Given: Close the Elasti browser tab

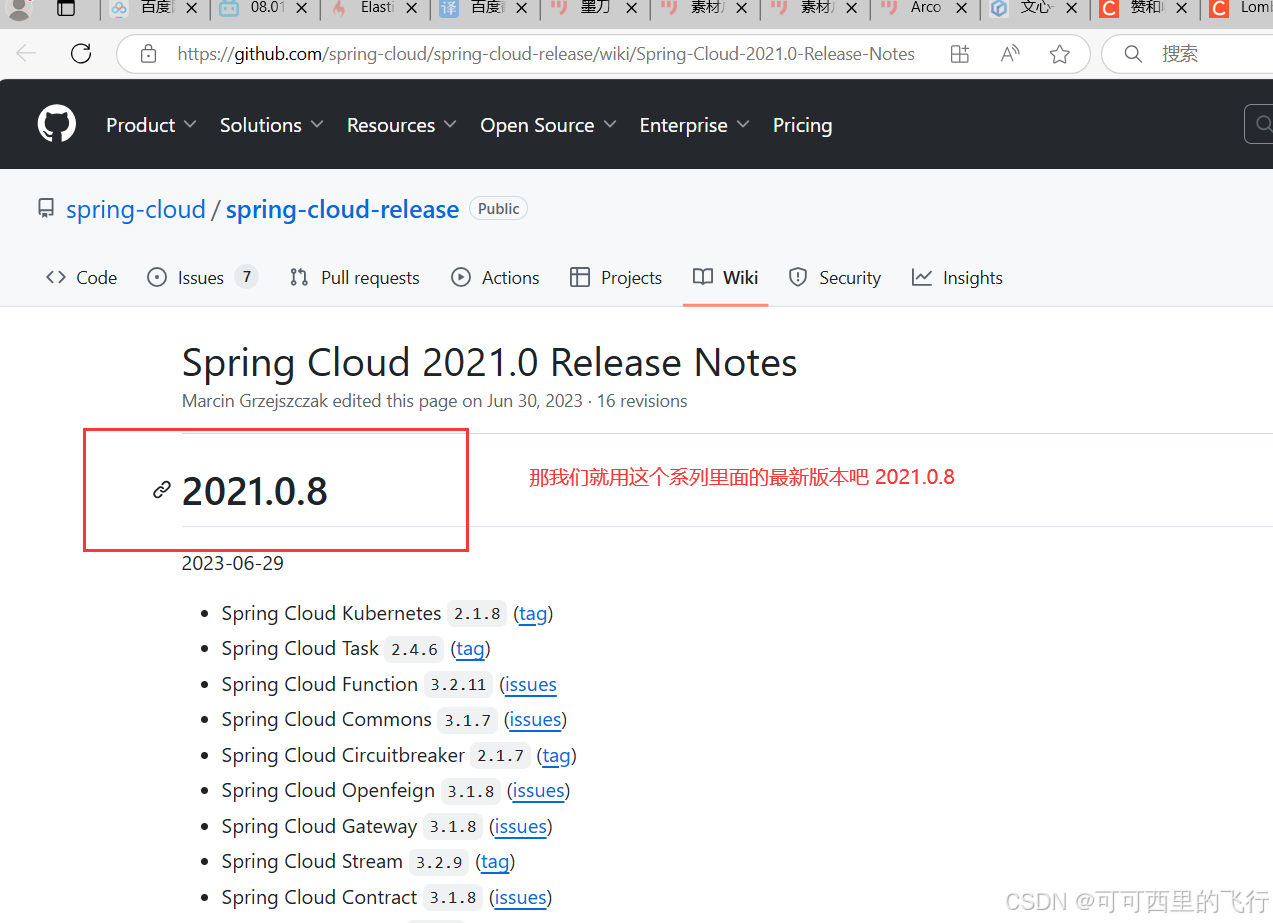Looking at the screenshot, I should pyautogui.click(x=410, y=8).
